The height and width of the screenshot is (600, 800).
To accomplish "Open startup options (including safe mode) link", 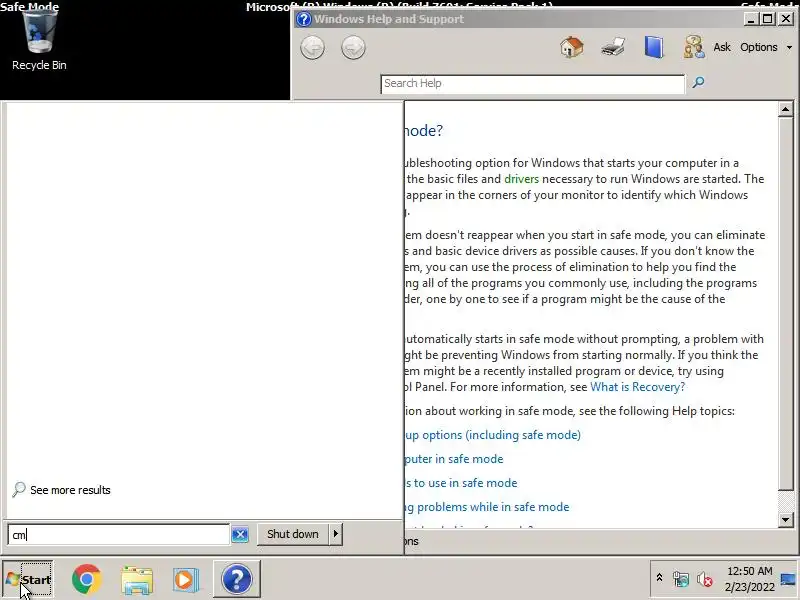I will [492, 435].
